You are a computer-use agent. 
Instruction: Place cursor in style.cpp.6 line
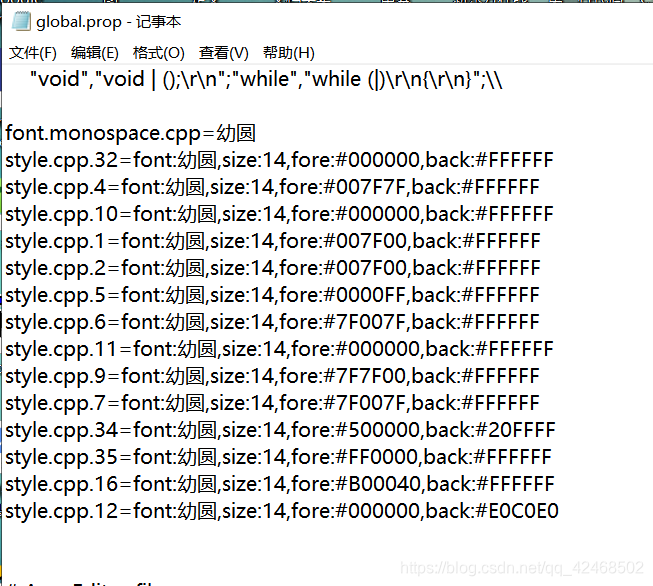(x=272, y=322)
